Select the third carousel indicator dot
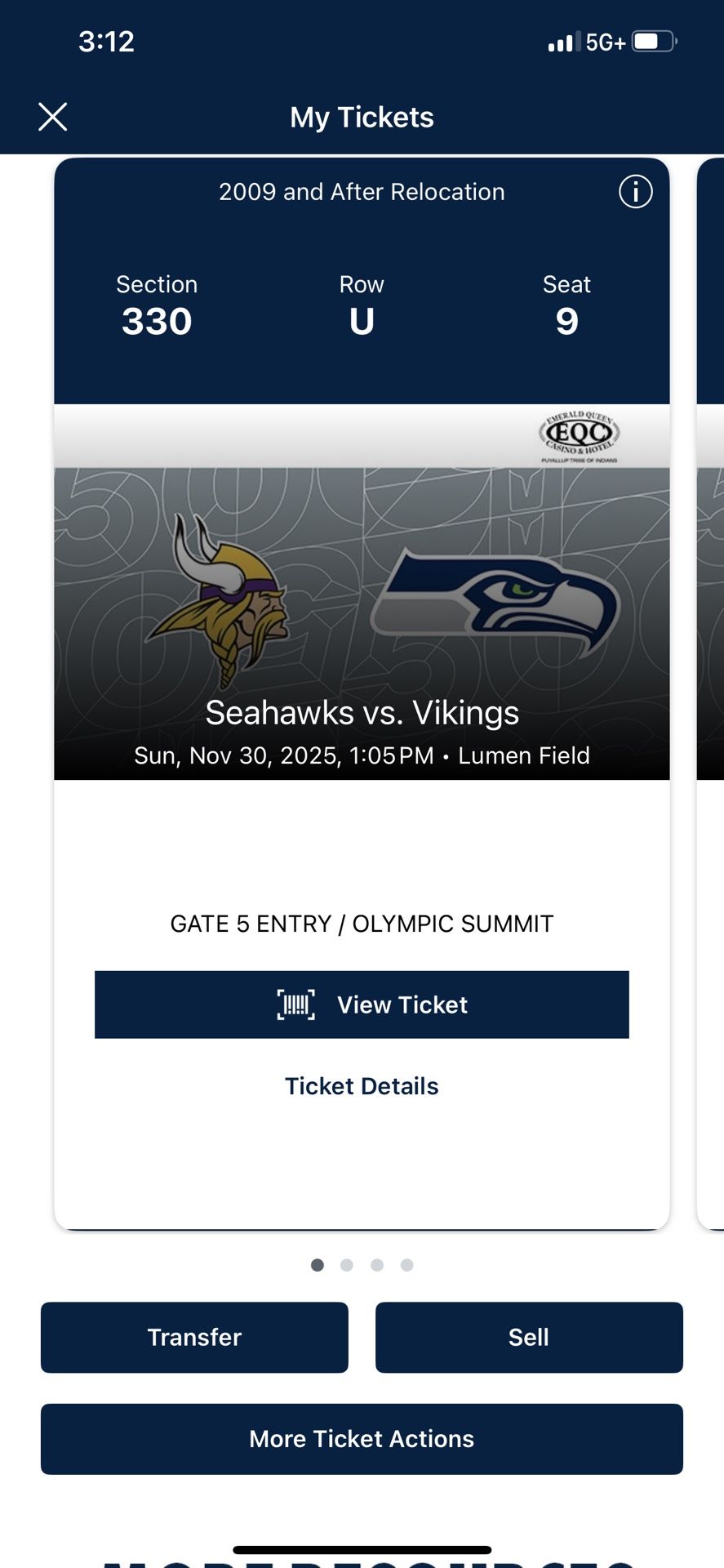The height and width of the screenshot is (1568, 724). click(x=376, y=1264)
